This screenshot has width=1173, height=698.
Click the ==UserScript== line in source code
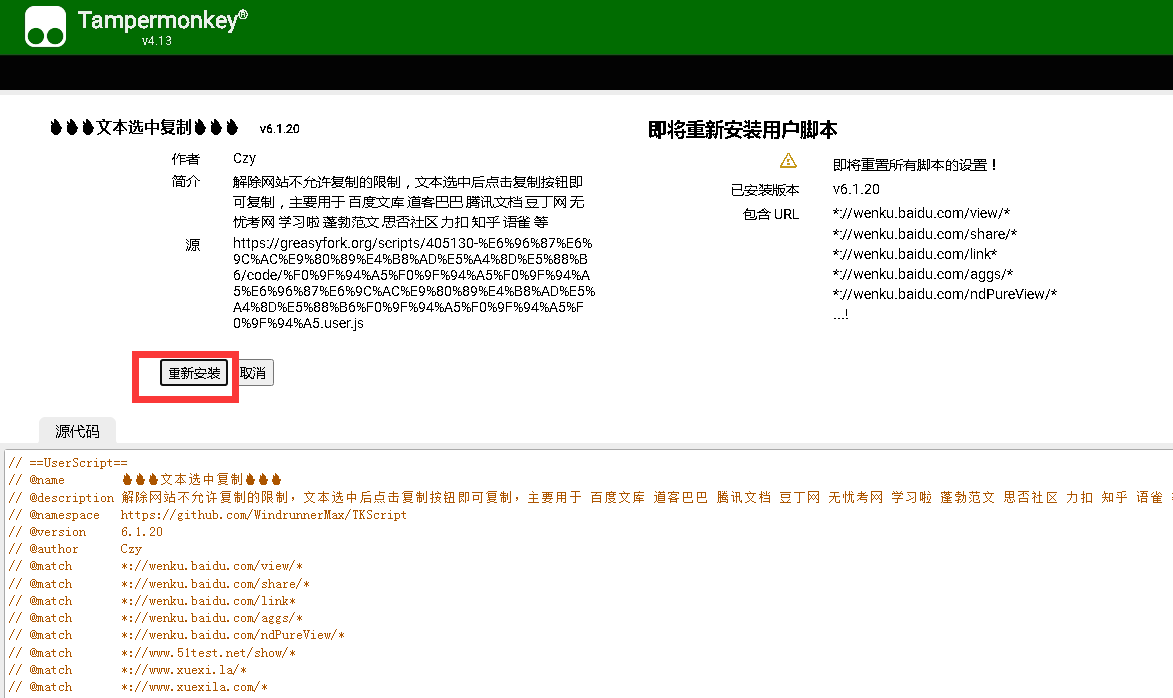point(68,463)
